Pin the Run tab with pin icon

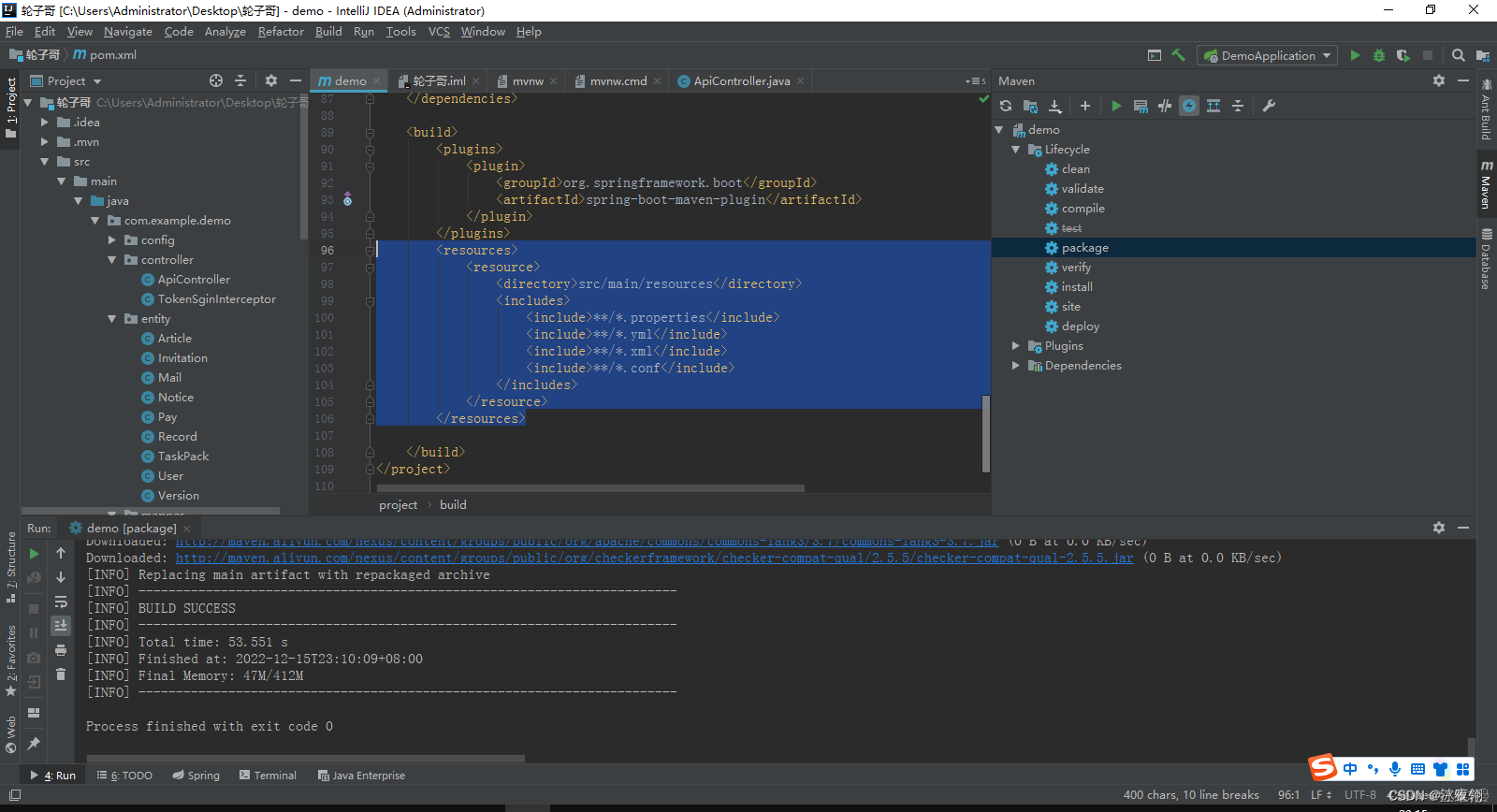[35, 743]
